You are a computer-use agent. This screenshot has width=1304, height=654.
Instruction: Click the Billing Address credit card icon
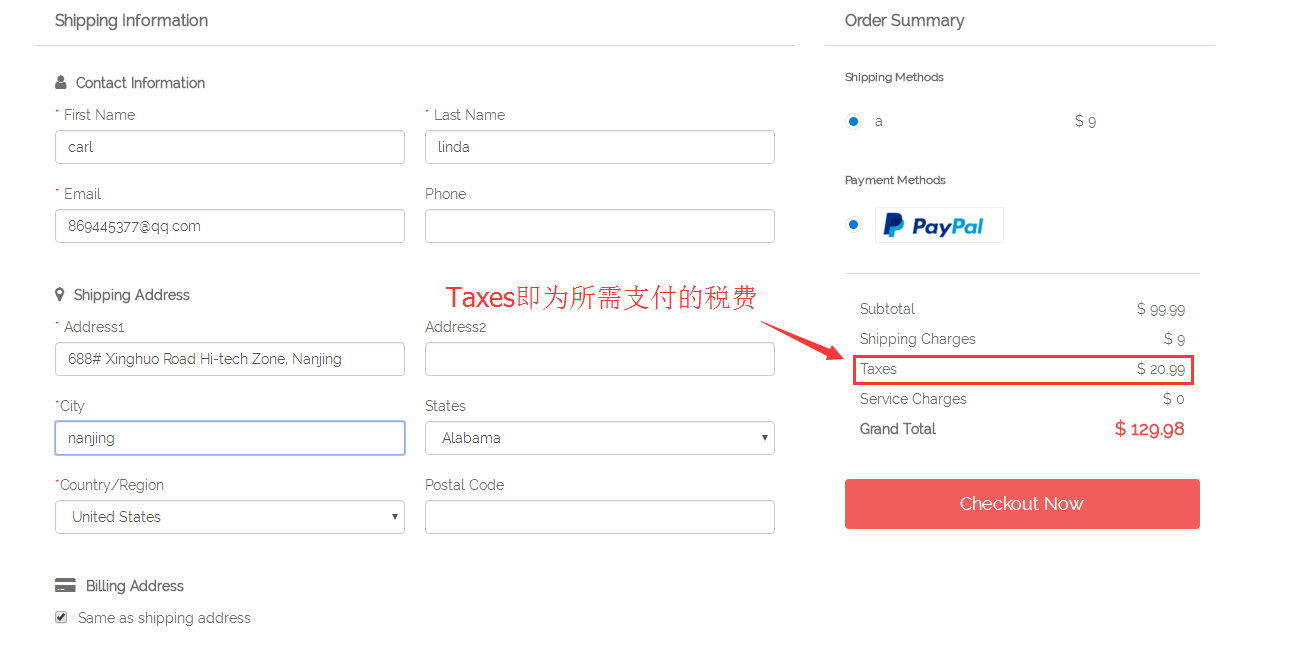tap(65, 586)
